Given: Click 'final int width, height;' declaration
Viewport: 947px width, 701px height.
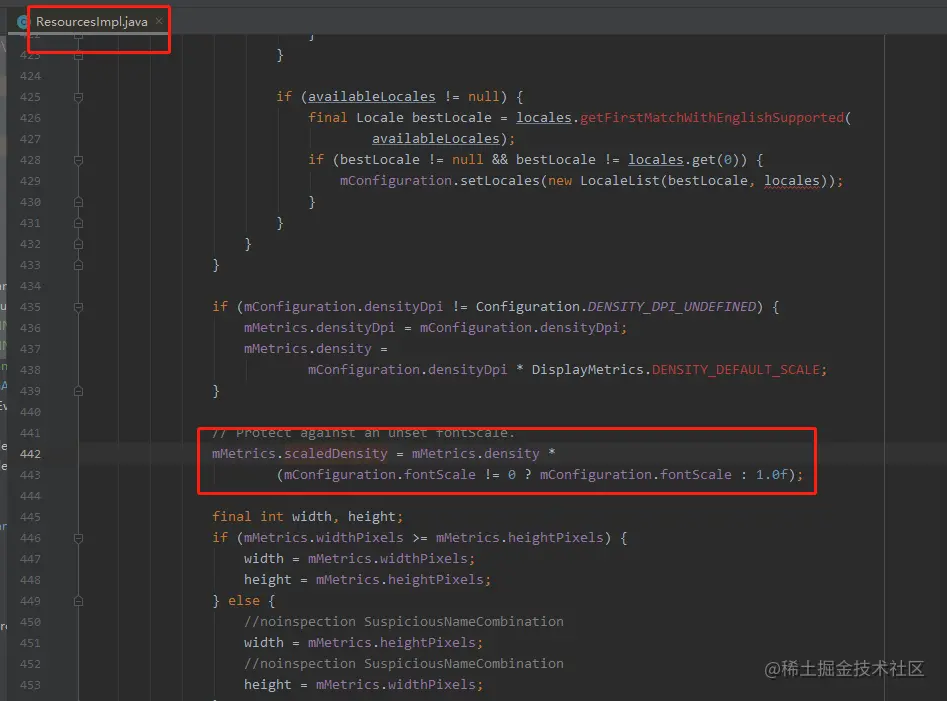Looking at the screenshot, I should coord(307,516).
